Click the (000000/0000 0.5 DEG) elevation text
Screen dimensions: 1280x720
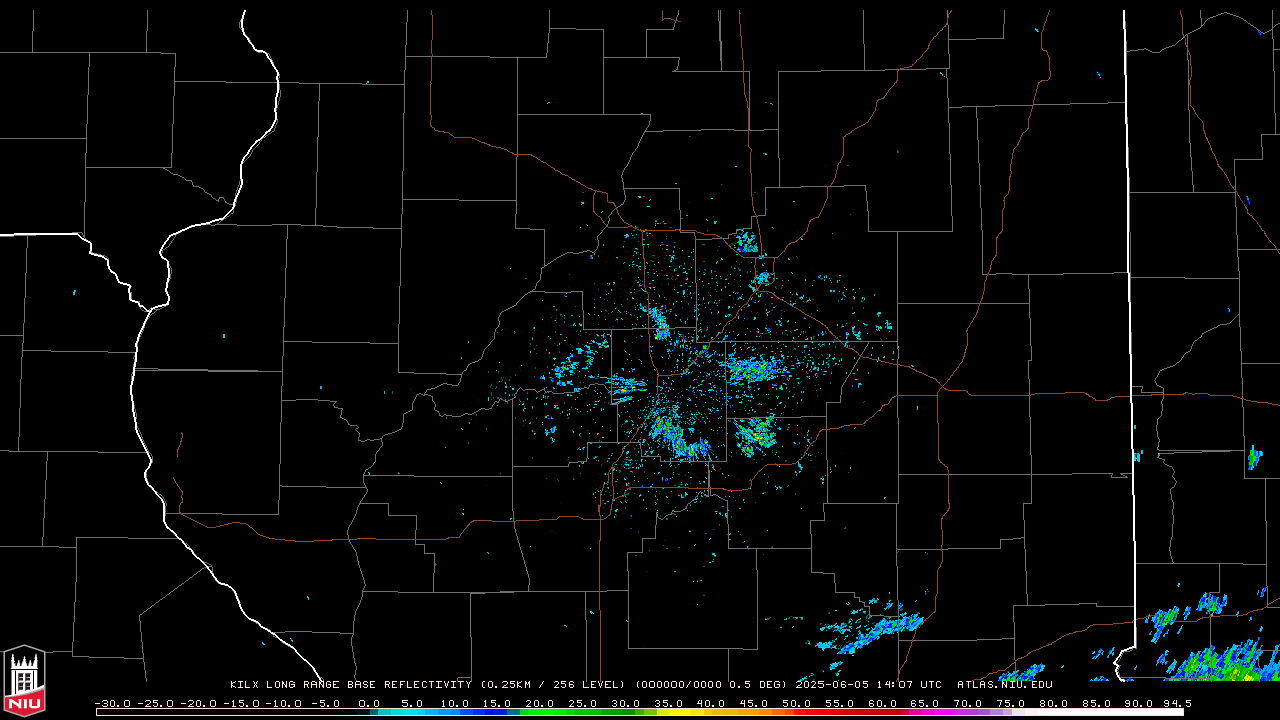click(x=711, y=685)
